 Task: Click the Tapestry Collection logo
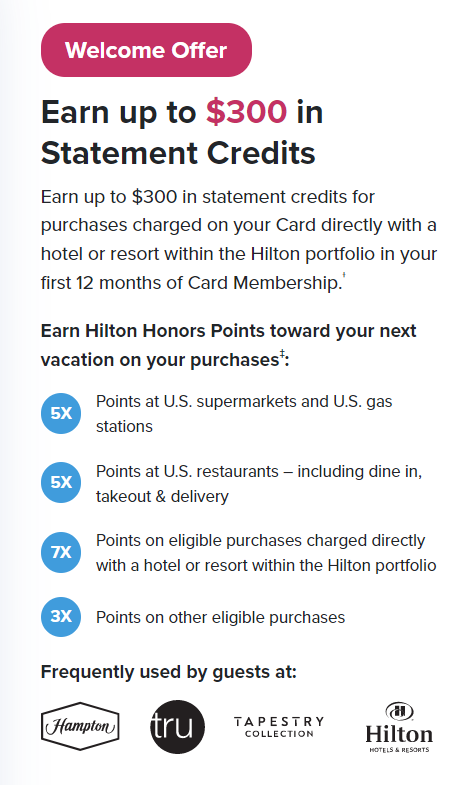point(279,727)
